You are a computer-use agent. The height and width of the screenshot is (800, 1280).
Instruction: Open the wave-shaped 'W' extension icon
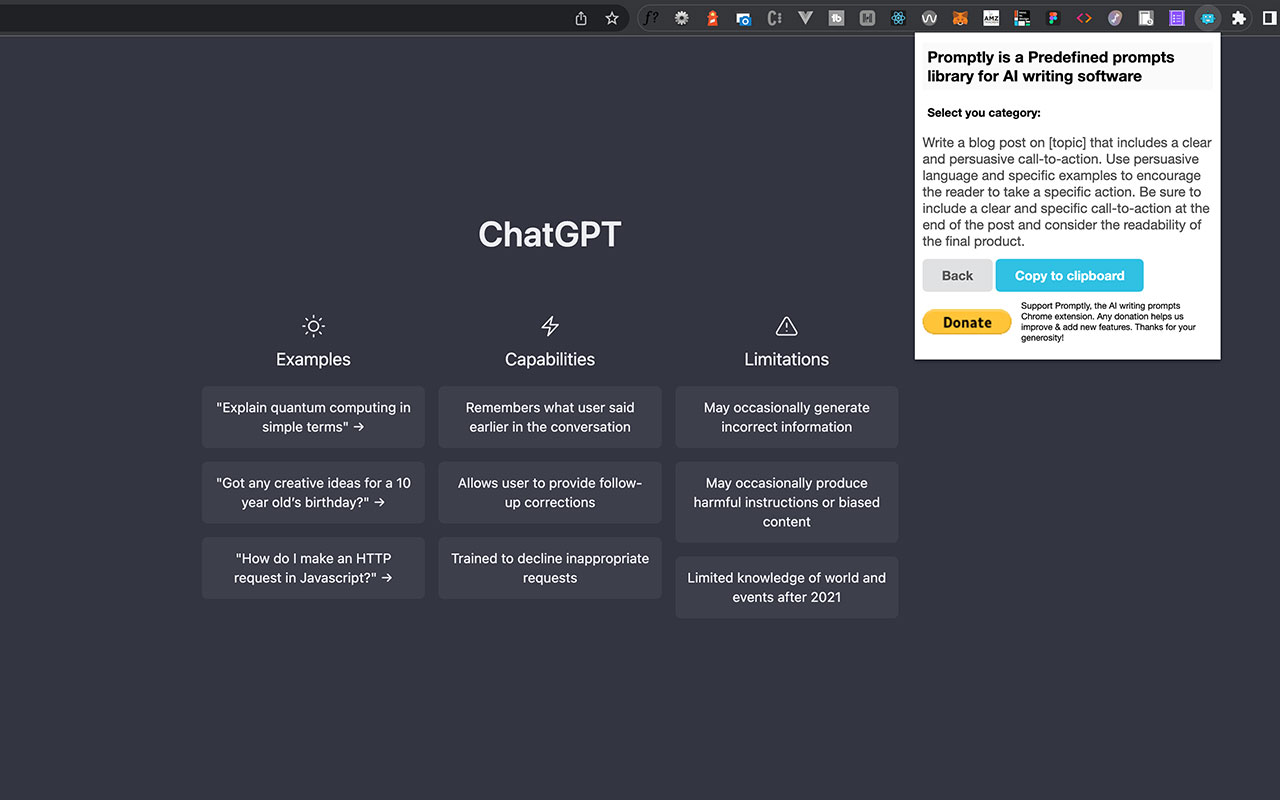[x=929, y=18]
